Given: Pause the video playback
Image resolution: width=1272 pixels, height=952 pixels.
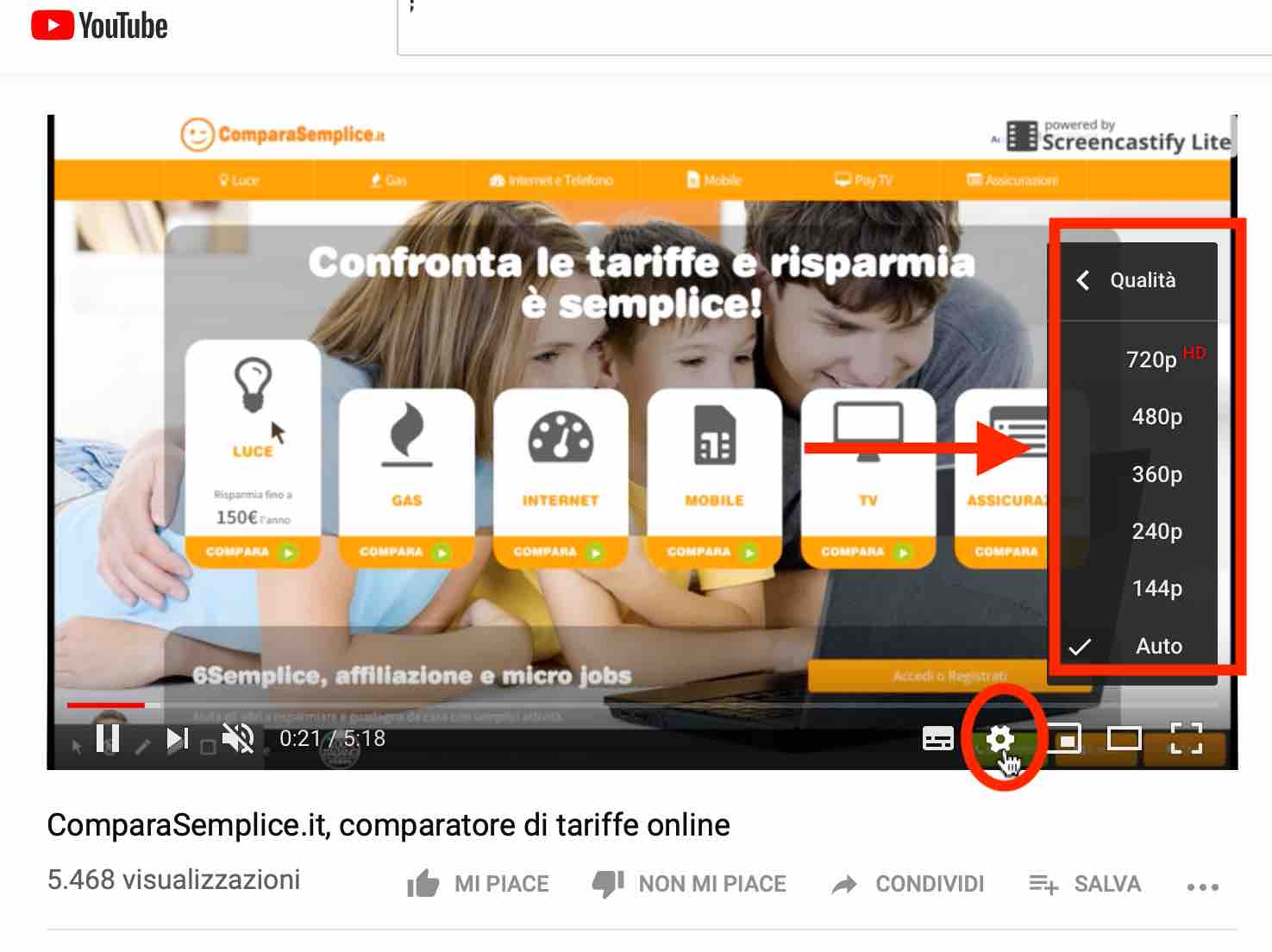Looking at the screenshot, I should pos(108,739).
